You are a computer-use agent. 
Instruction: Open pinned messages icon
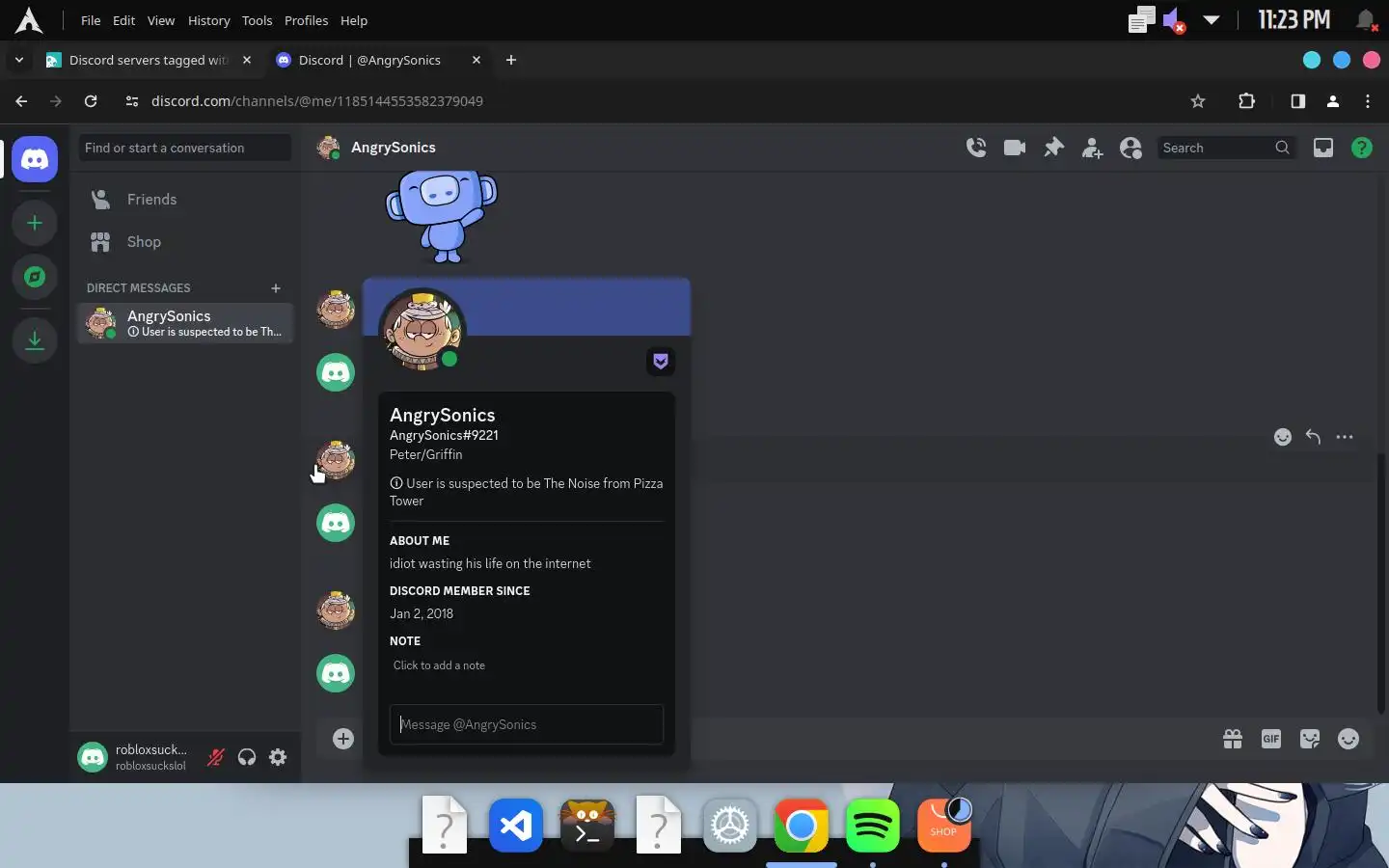(1053, 148)
